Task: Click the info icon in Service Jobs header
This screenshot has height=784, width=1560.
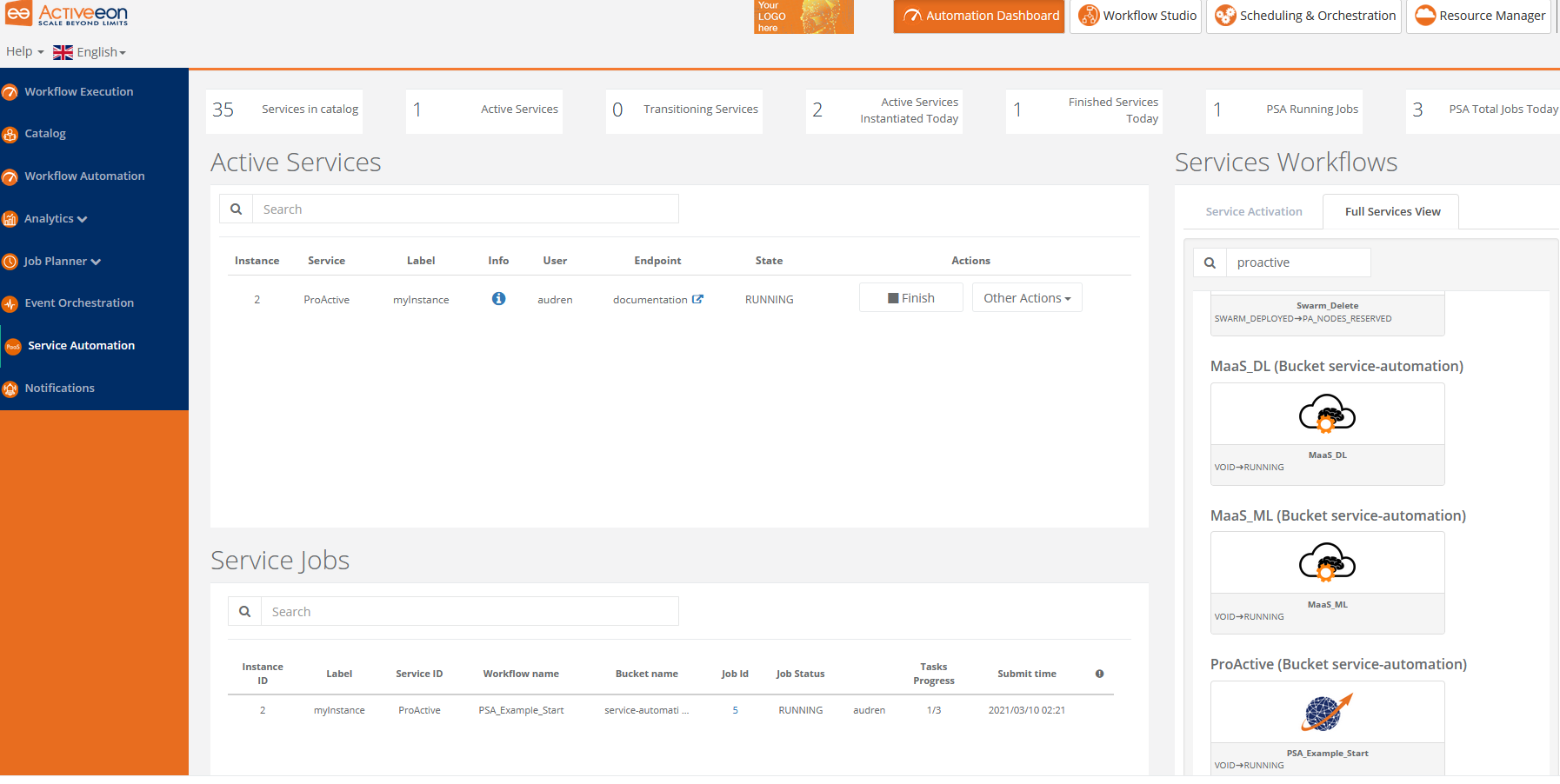Action: [x=1099, y=674]
